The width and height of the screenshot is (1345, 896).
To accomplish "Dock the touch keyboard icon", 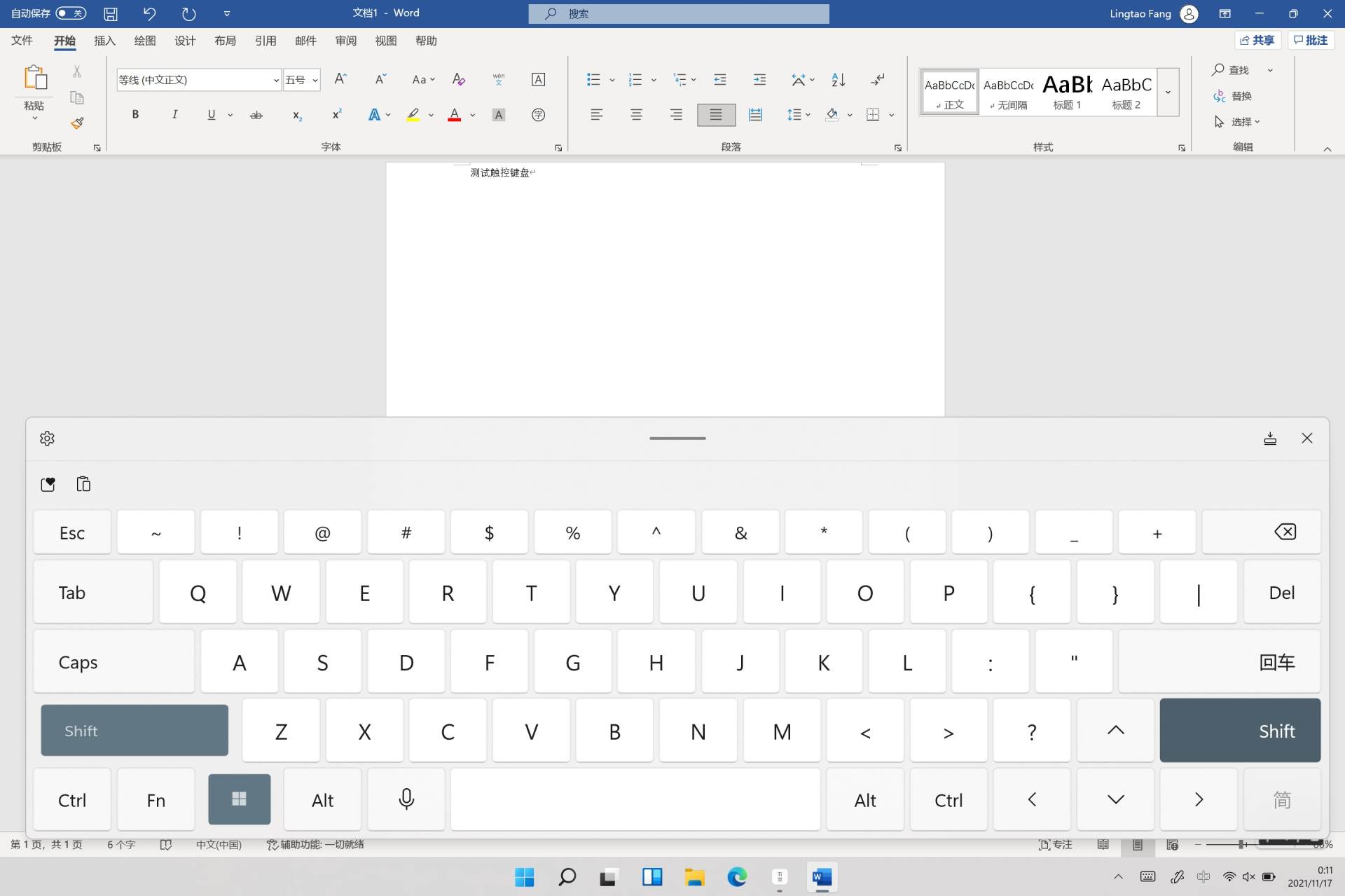I will pyautogui.click(x=1270, y=439).
